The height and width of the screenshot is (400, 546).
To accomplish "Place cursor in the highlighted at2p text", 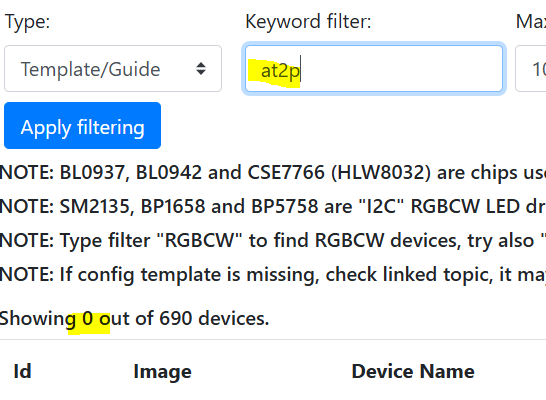I will click(280, 71).
